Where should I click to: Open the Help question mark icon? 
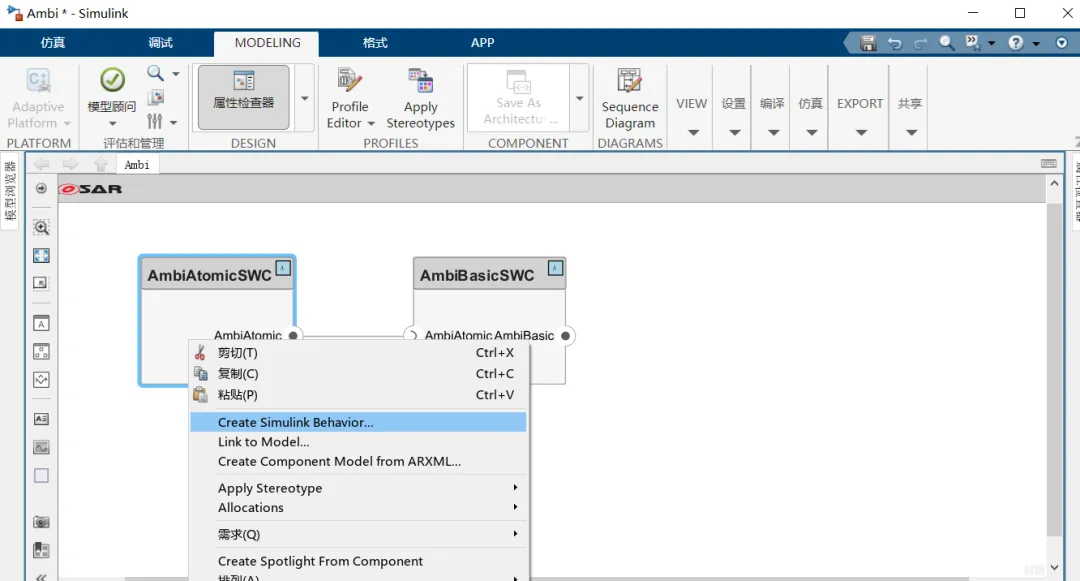(1015, 43)
